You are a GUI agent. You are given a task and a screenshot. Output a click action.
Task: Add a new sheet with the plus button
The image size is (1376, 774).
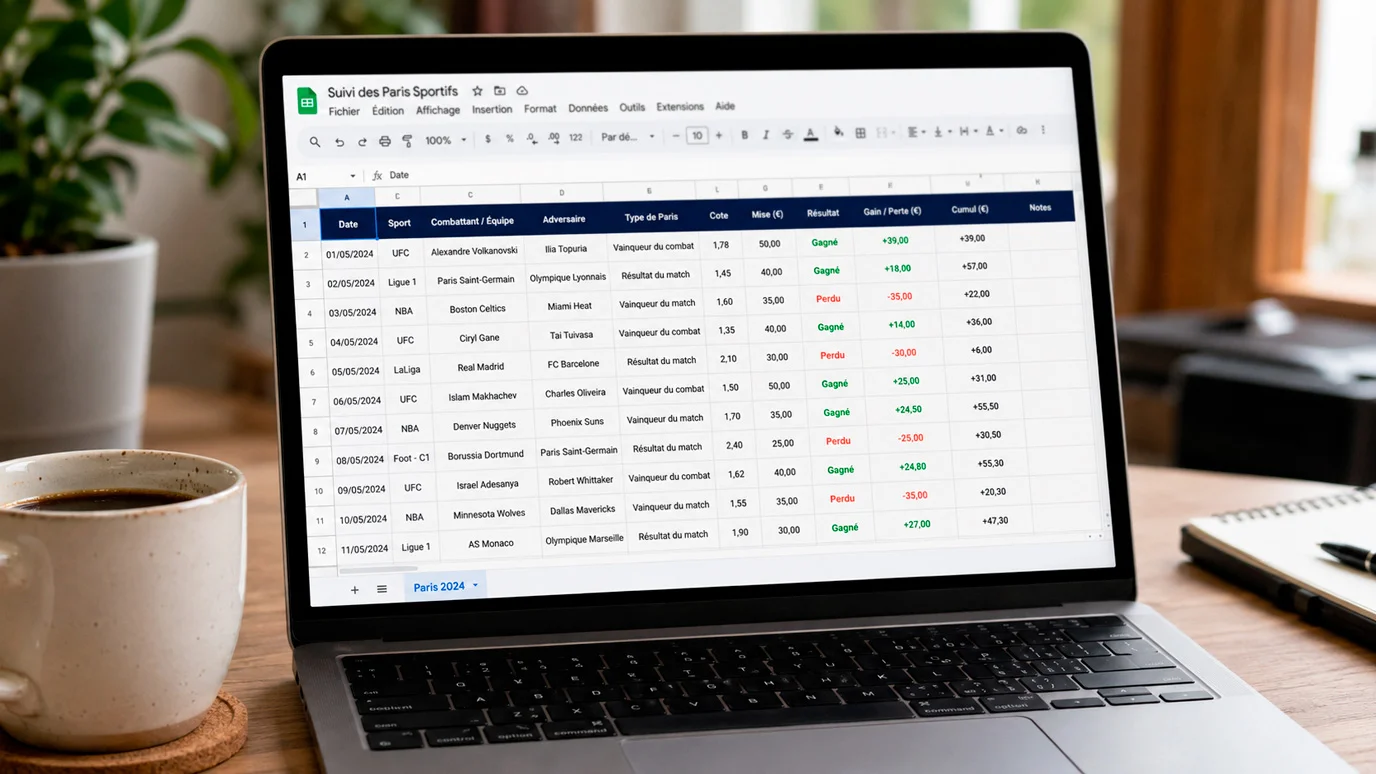354,590
